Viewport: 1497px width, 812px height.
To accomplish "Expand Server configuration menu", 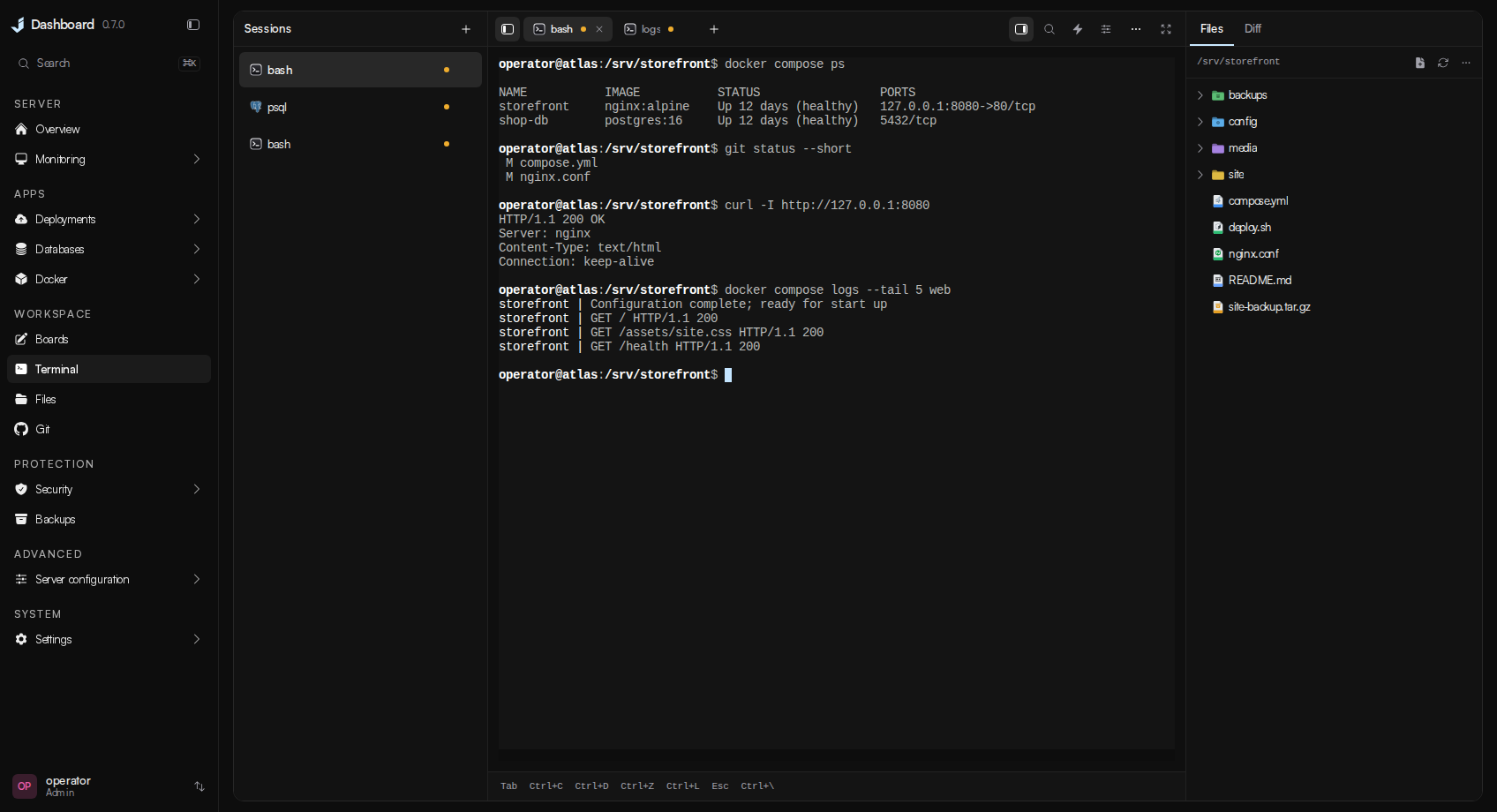I will click(x=109, y=580).
